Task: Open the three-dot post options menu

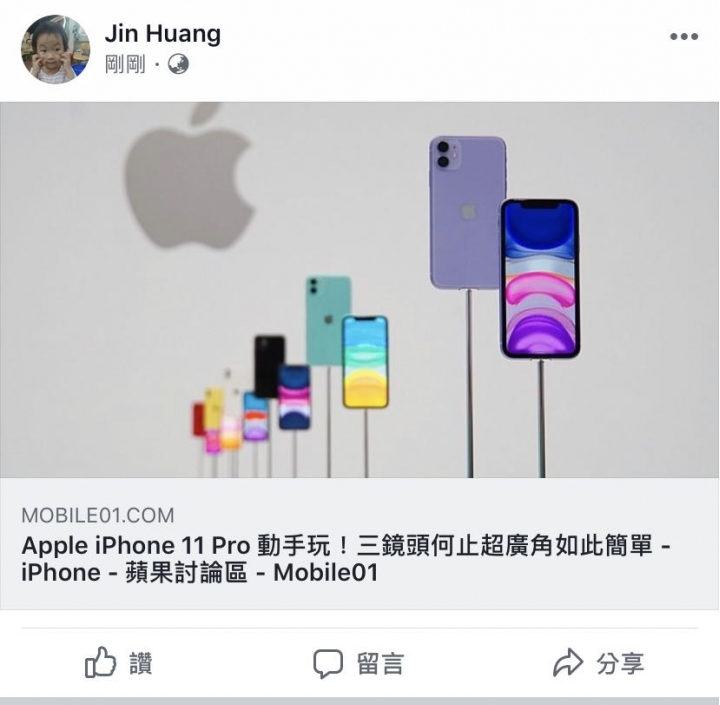Action: (x=684, y=36)
